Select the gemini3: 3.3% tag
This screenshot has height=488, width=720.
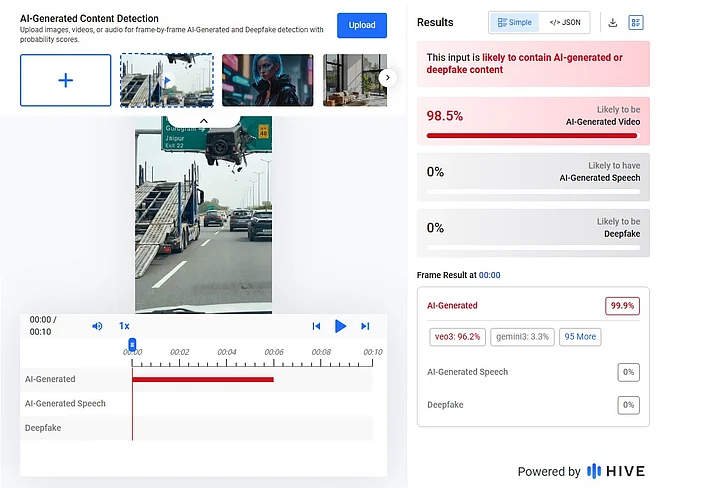click(x=524, y=337)
